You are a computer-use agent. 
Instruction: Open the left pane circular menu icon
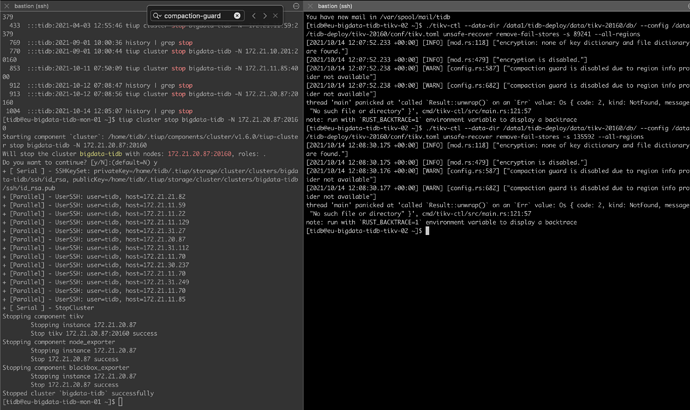click(x=296, y=6)
